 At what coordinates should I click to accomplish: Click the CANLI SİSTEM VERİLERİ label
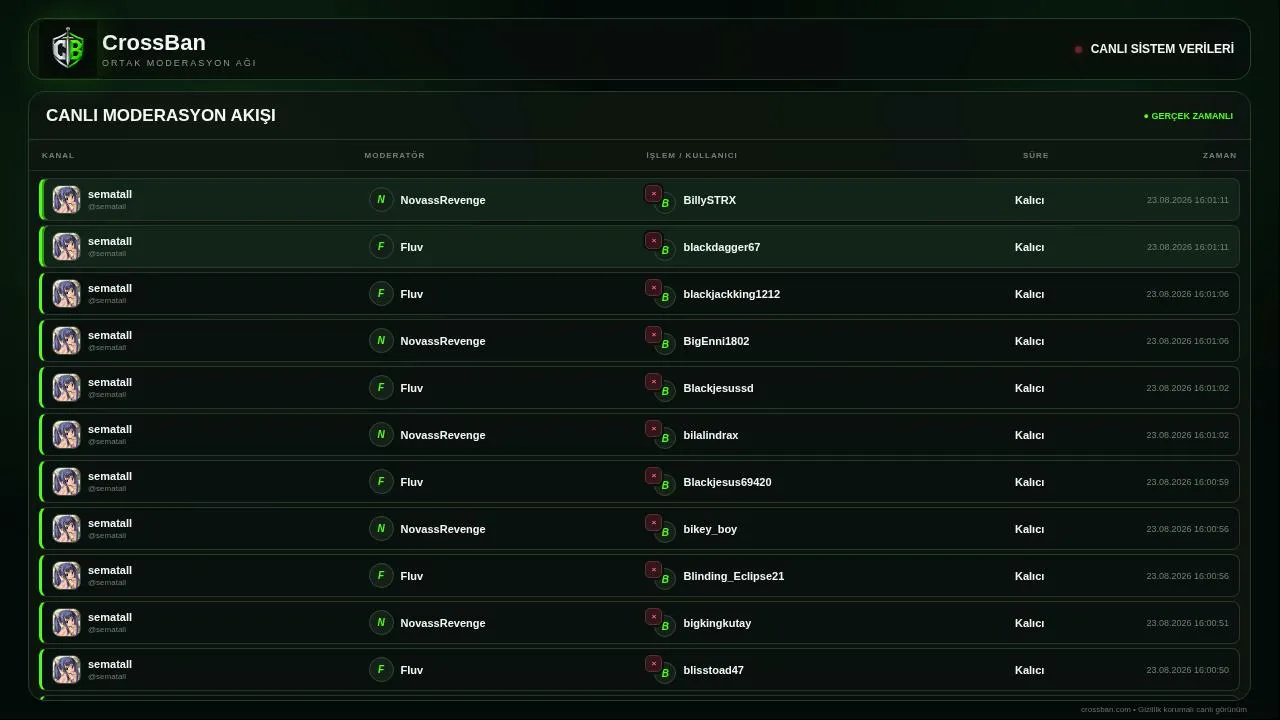click(1162, 49)
